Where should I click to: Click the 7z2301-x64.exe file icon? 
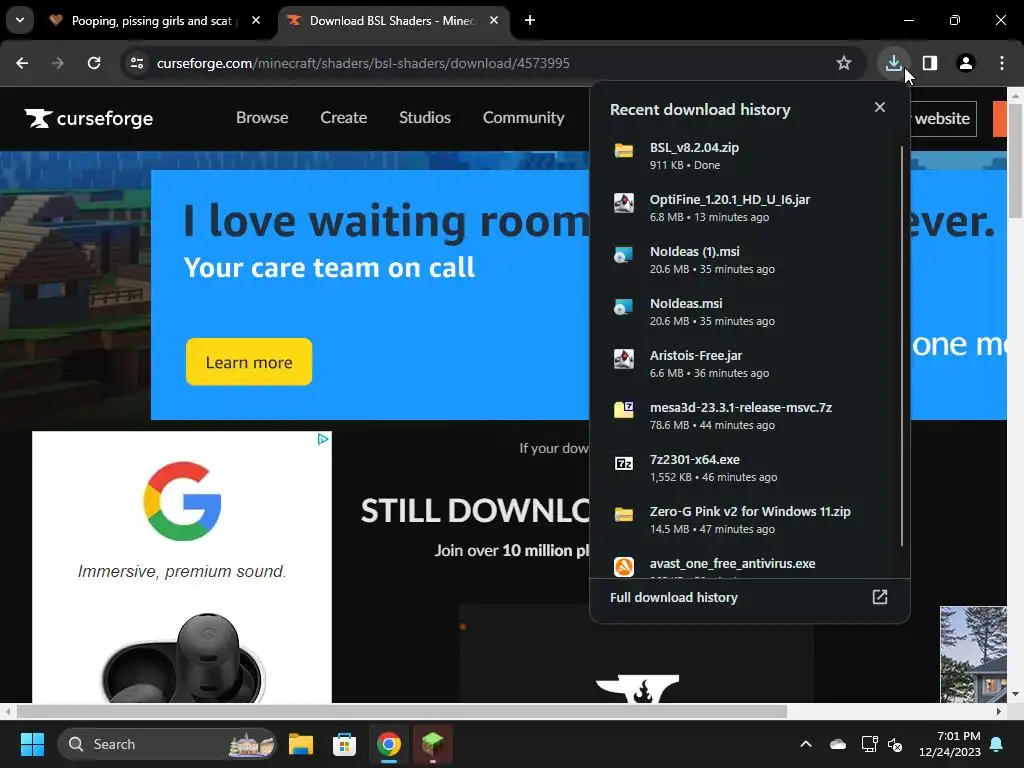pyautogui.click(x=624, y=463)
